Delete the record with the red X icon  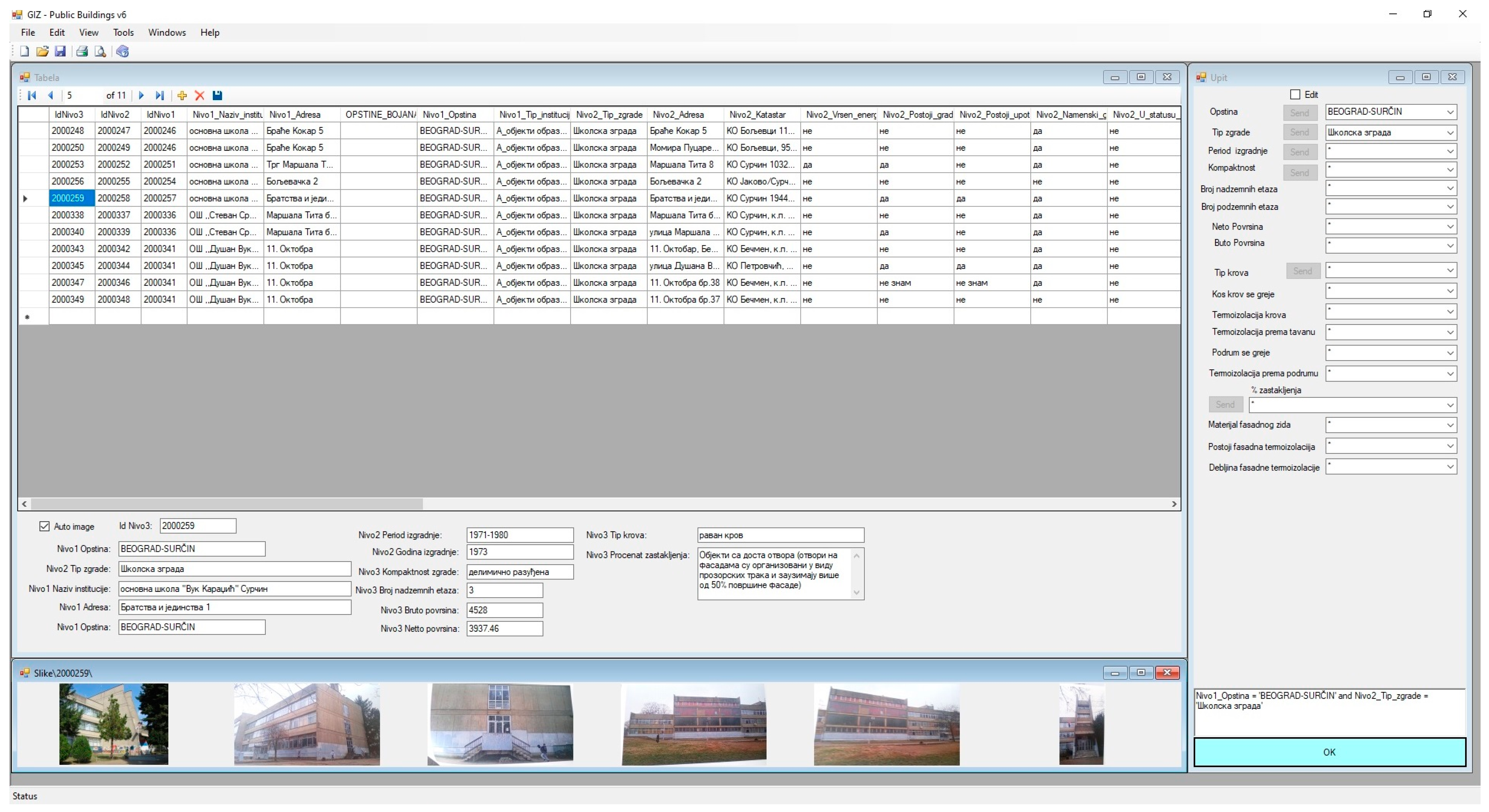tap(199, 95)
